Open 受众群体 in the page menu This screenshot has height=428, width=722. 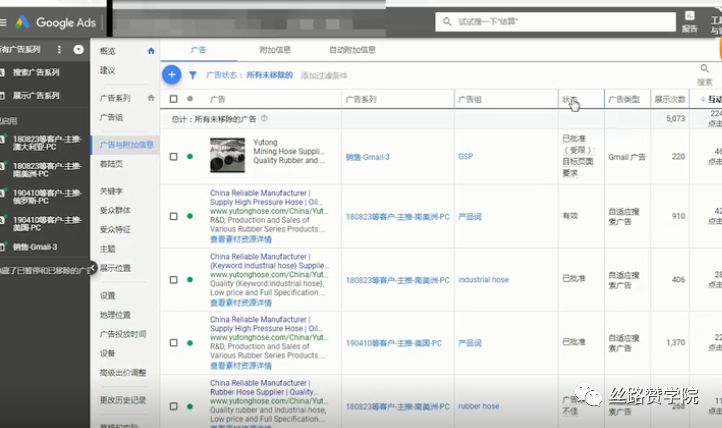click(115, 210)
